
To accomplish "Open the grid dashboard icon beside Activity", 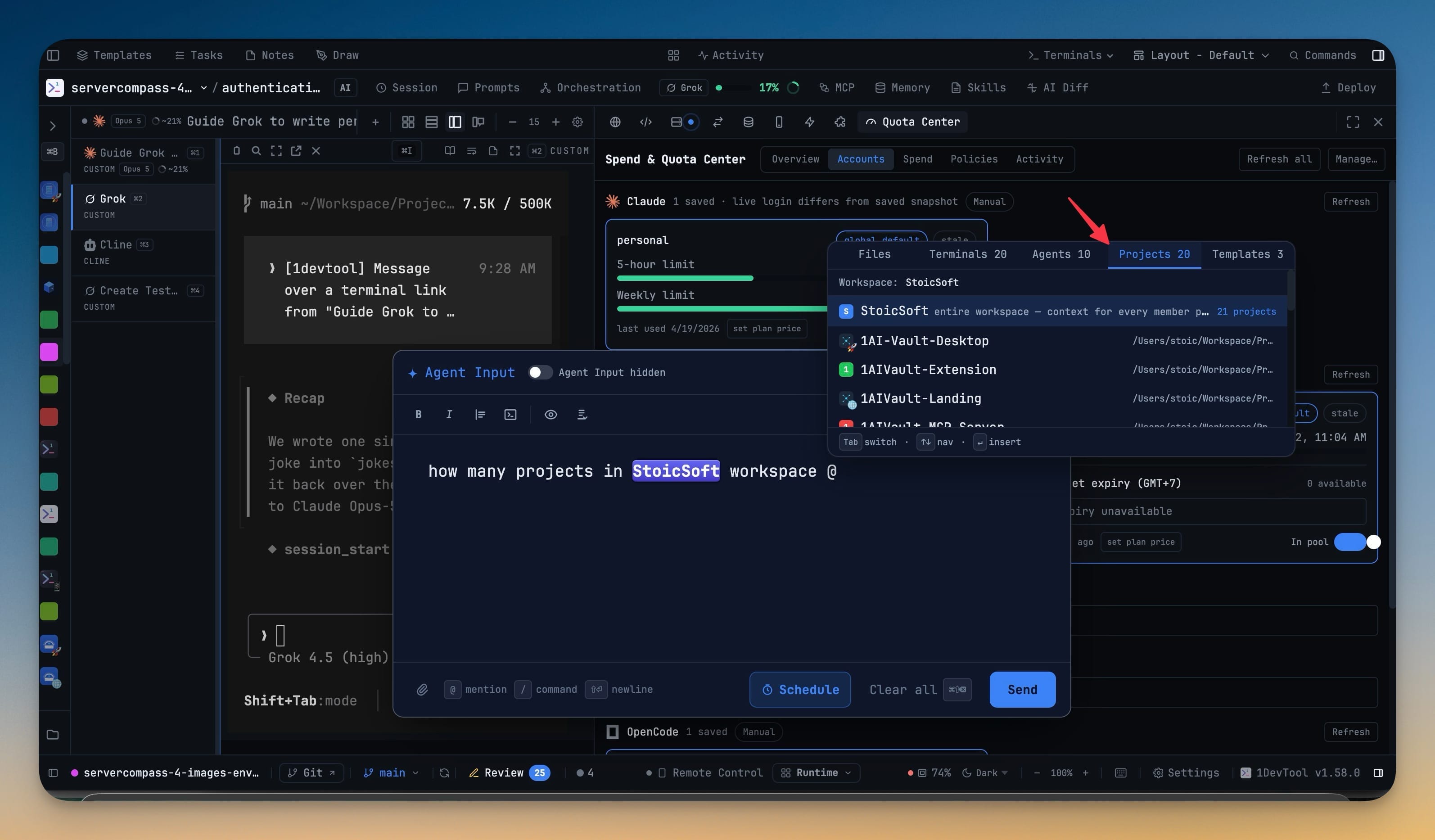I will point(673,55).
